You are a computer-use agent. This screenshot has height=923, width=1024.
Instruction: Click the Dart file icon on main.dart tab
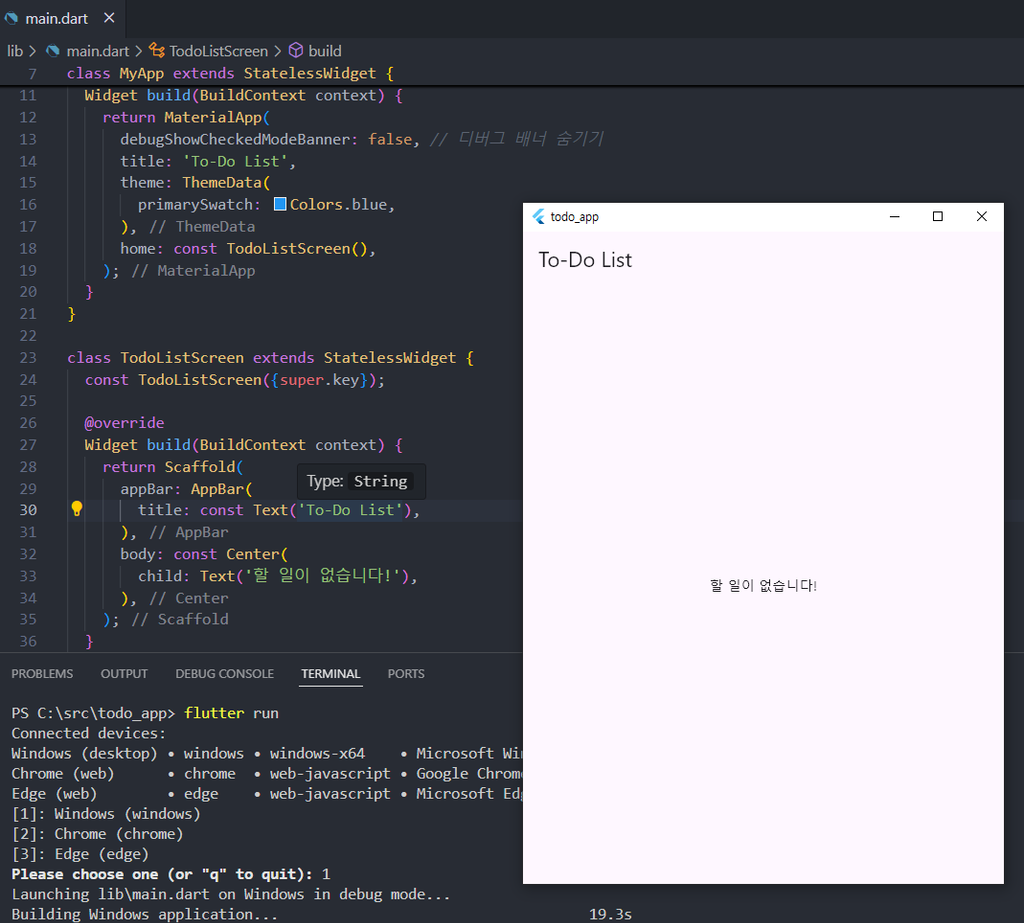coord(11,18)
